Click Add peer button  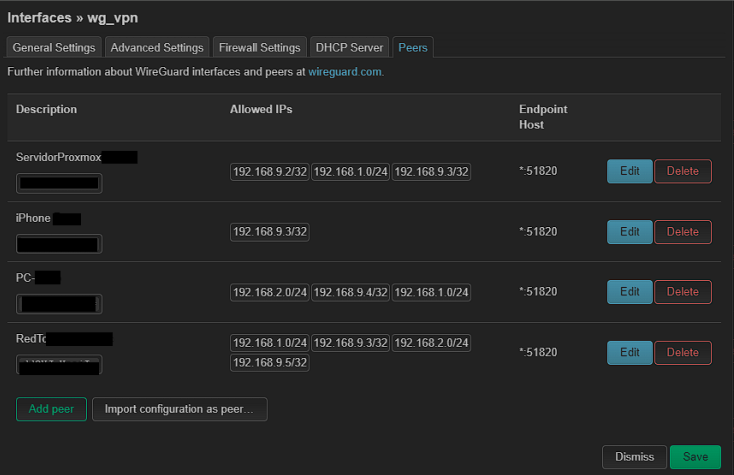(x=51, y=409)
